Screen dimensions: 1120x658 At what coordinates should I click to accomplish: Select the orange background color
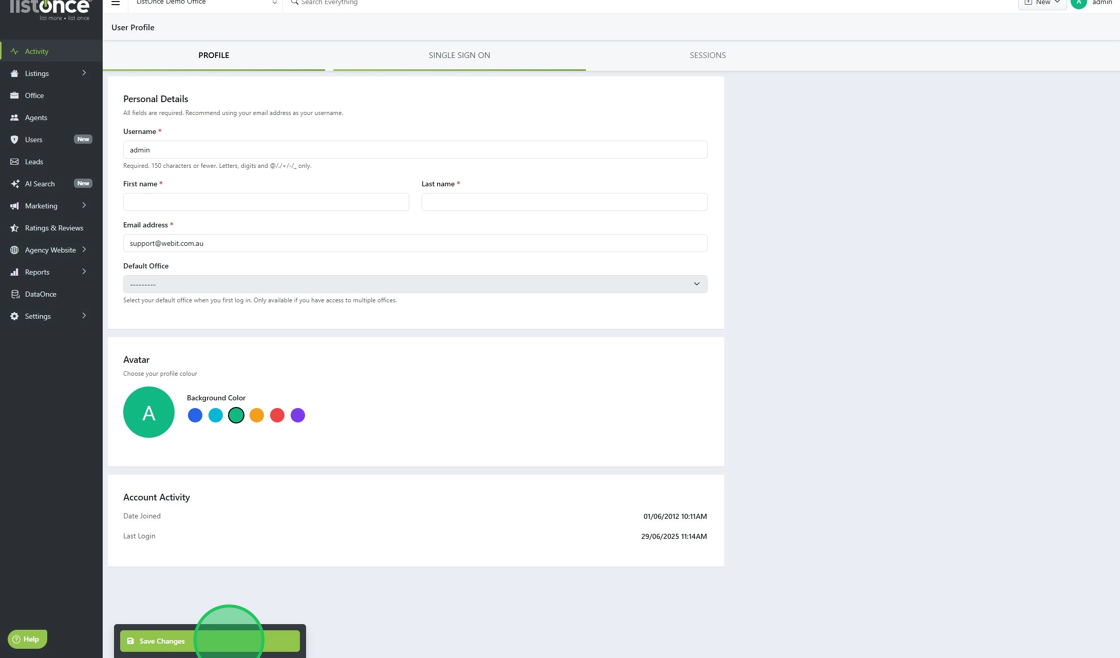pyautogui.click(x=257, y=416)
